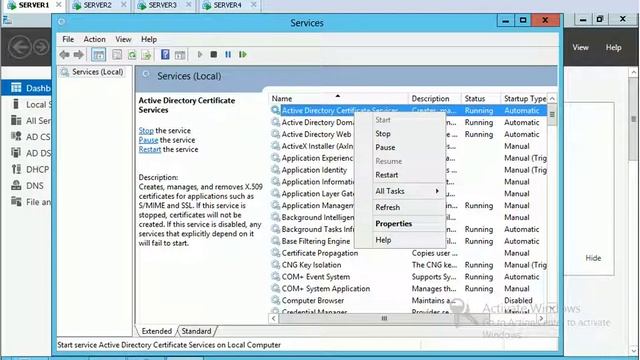Select the COM+ System Application service row
640x360 pixels.
[x=408, y=289]
